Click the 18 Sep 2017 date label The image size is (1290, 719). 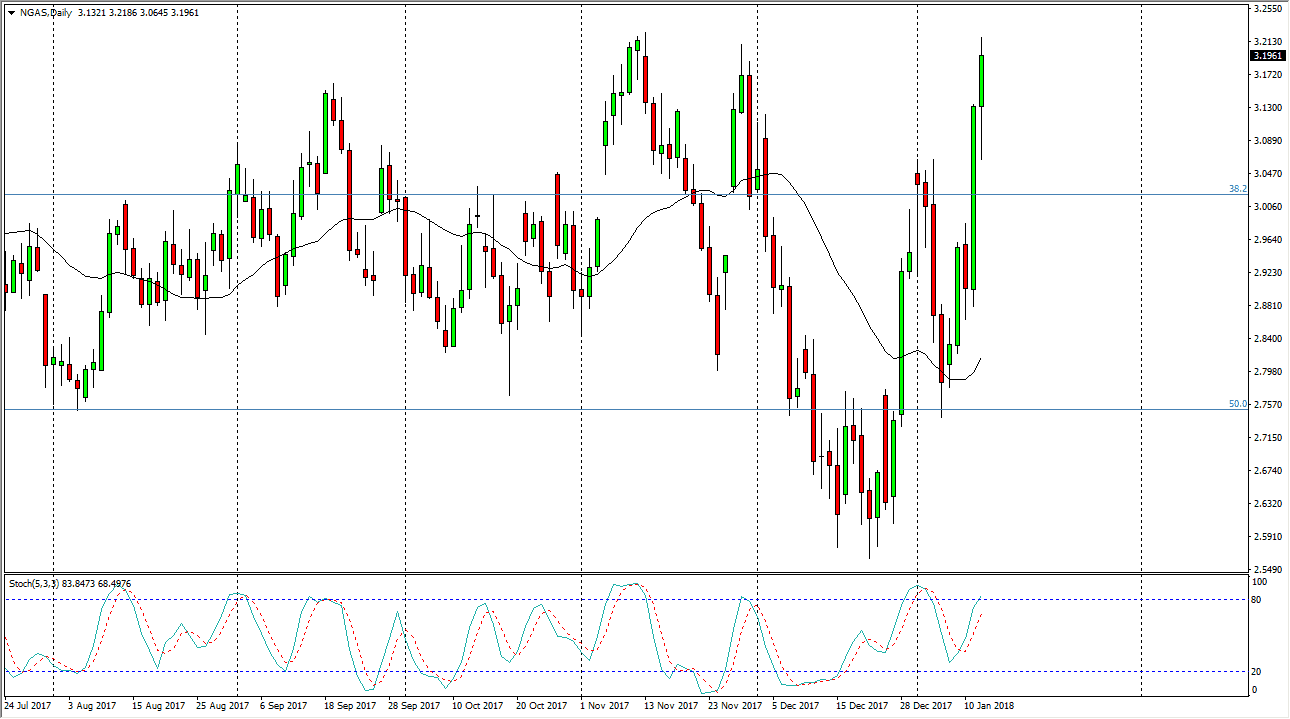(350, 706)
